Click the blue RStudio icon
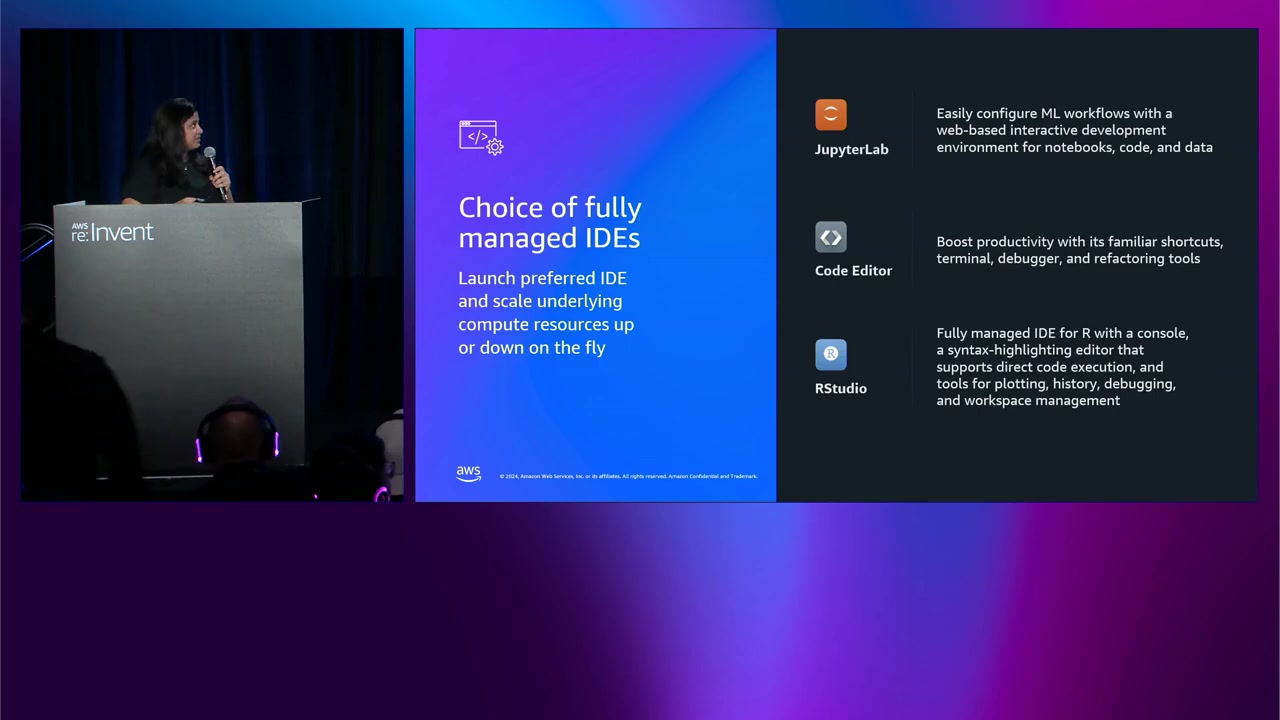The image size is (1280, 720). [830, 355]
